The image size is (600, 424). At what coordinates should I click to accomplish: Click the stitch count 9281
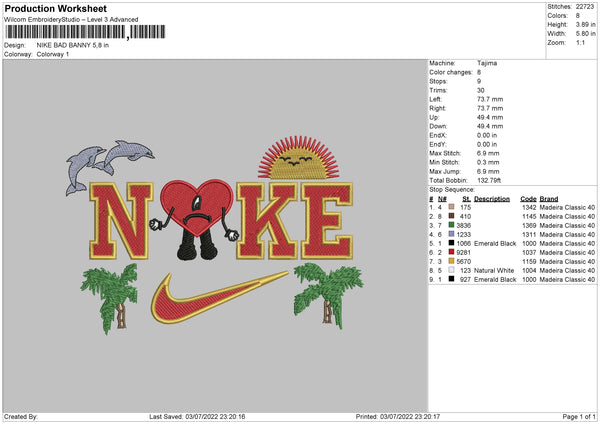(464, 253)
